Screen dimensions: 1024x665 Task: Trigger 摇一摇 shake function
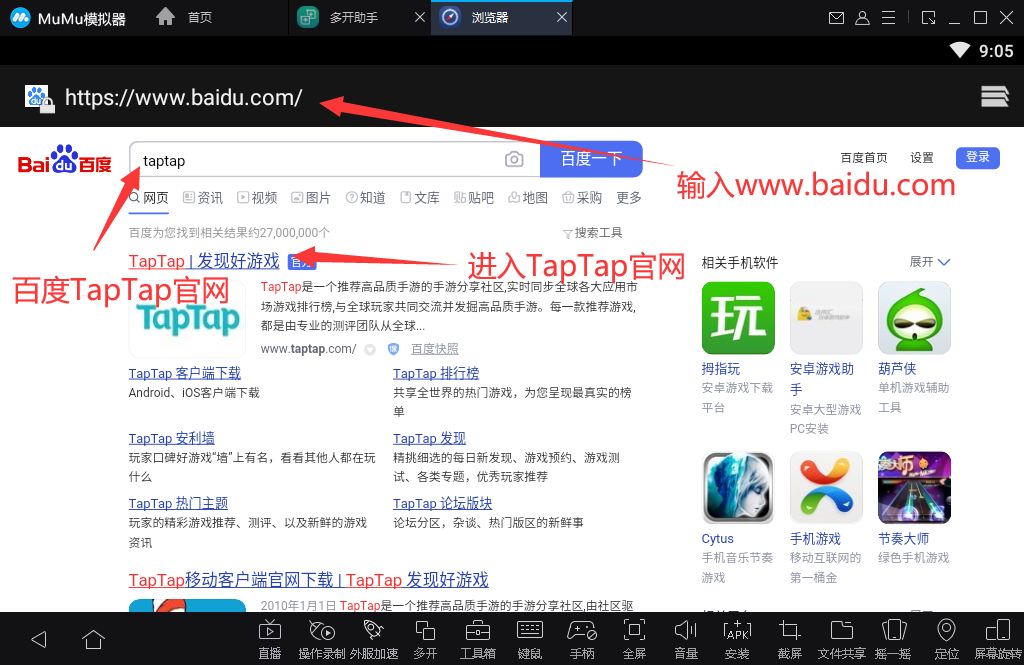[x=893, y=639]
